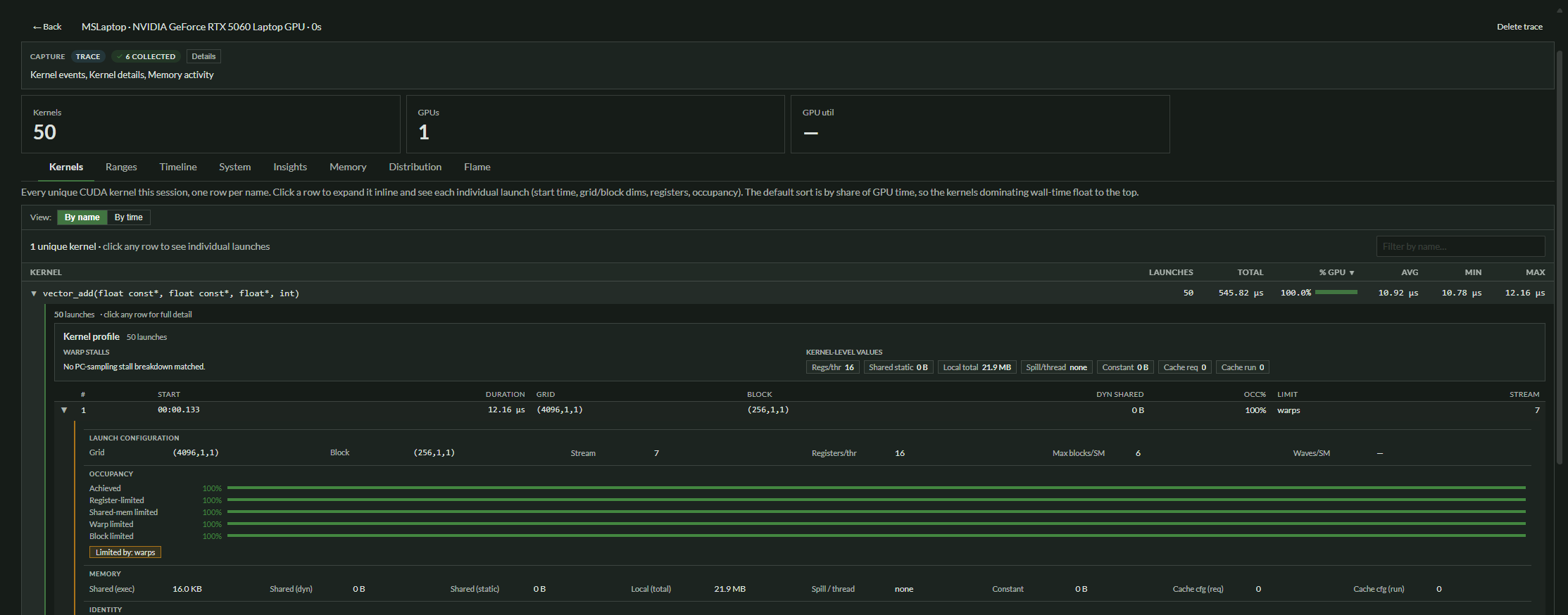Click launch start time 00:00.133

179,410
